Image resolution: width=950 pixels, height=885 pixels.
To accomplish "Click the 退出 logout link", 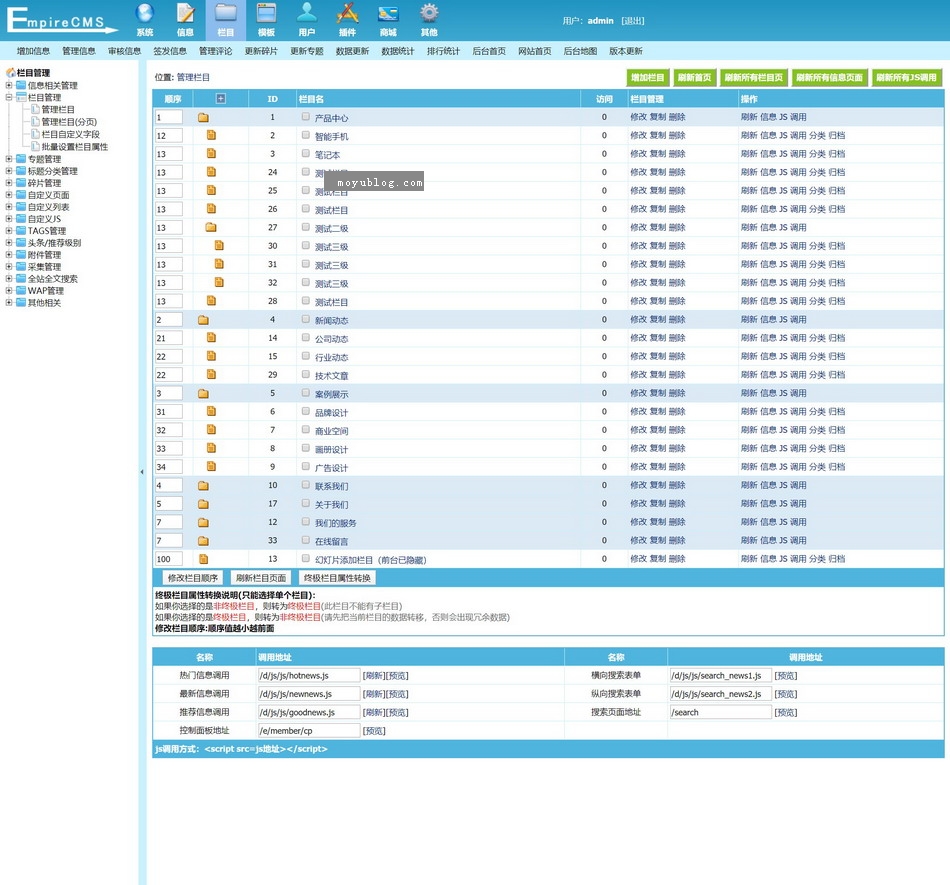I will pos(633,21).
